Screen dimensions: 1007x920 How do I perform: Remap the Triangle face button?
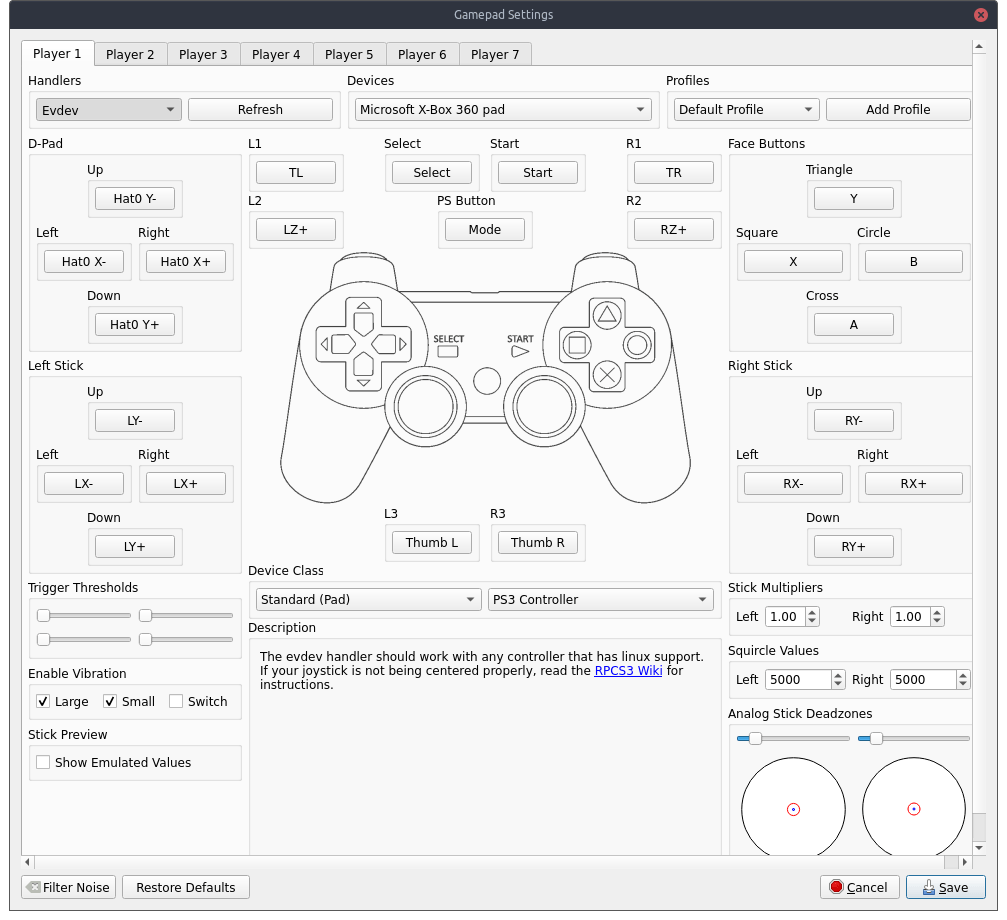[854, 198]
